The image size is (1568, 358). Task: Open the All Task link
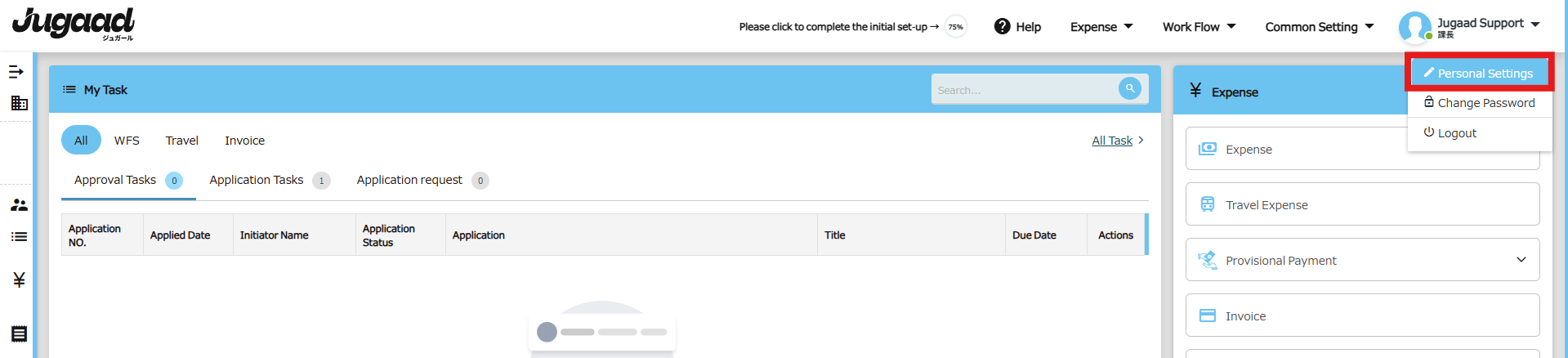(x=1112, y=141)
